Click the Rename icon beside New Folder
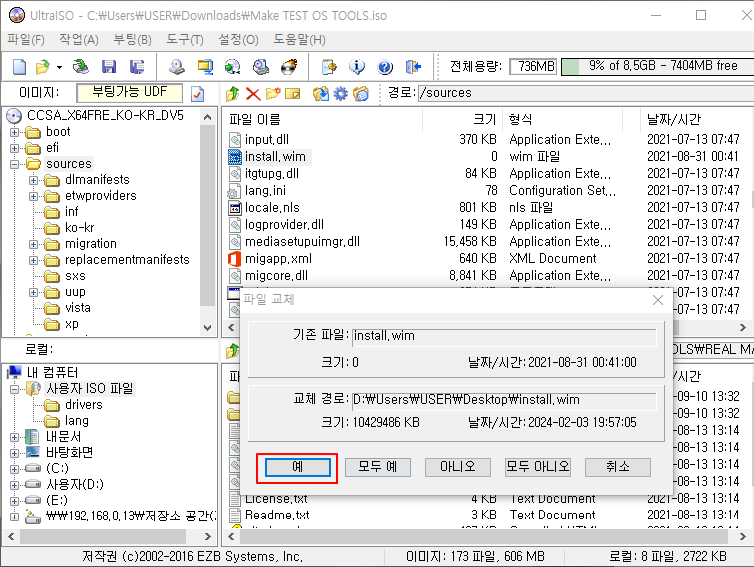Viewport: 754px width, 567px height. click(x=292, y=93)
